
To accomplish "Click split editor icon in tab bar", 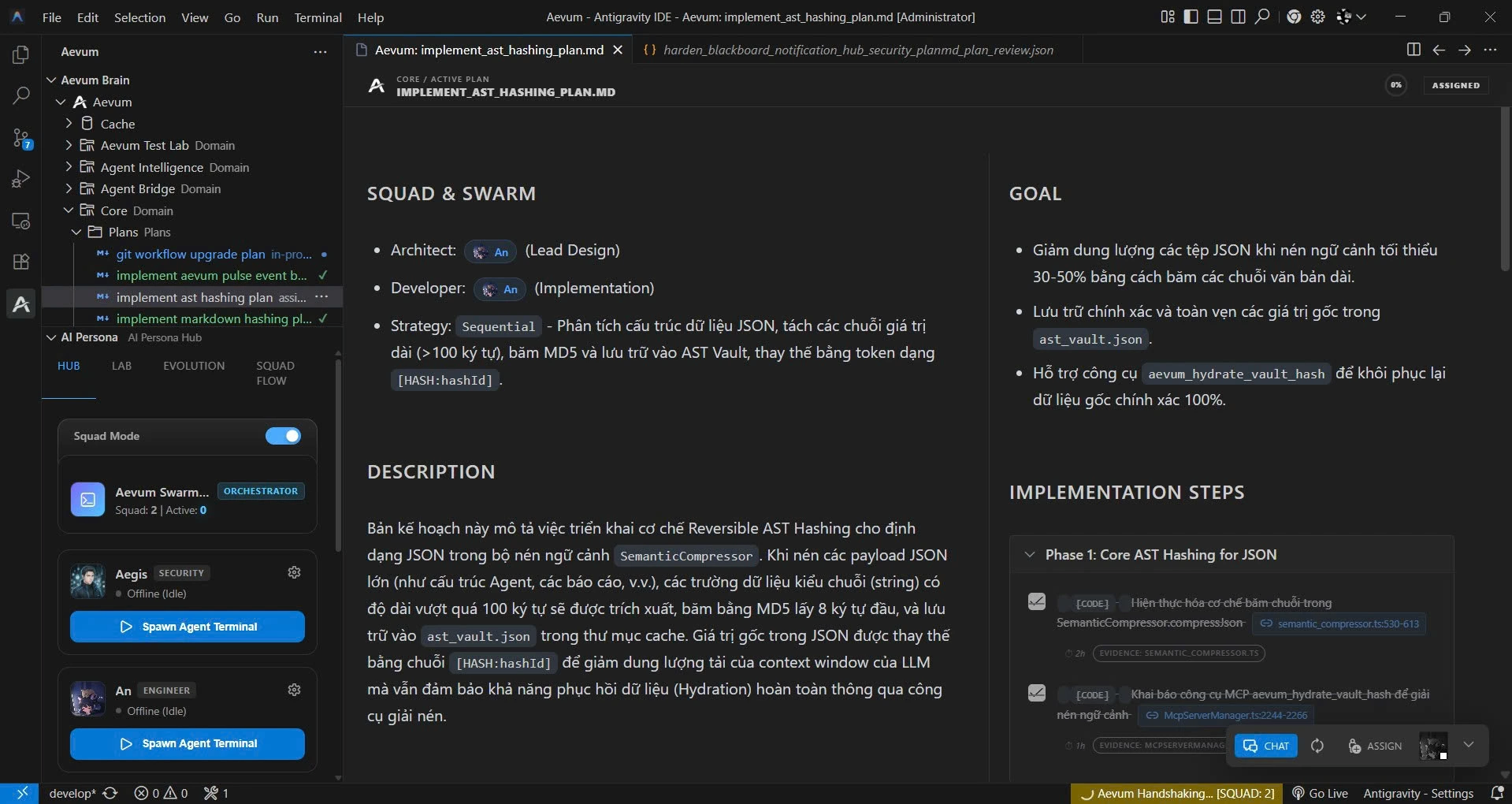I will [1414, 50].
